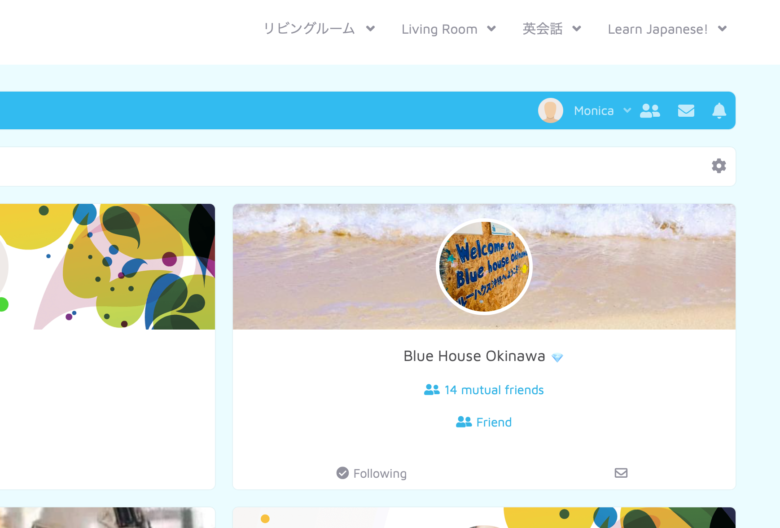Click colorful leaf-pattern cover on left card
This screenshot has width=780, height=528.
coord(107,267)
